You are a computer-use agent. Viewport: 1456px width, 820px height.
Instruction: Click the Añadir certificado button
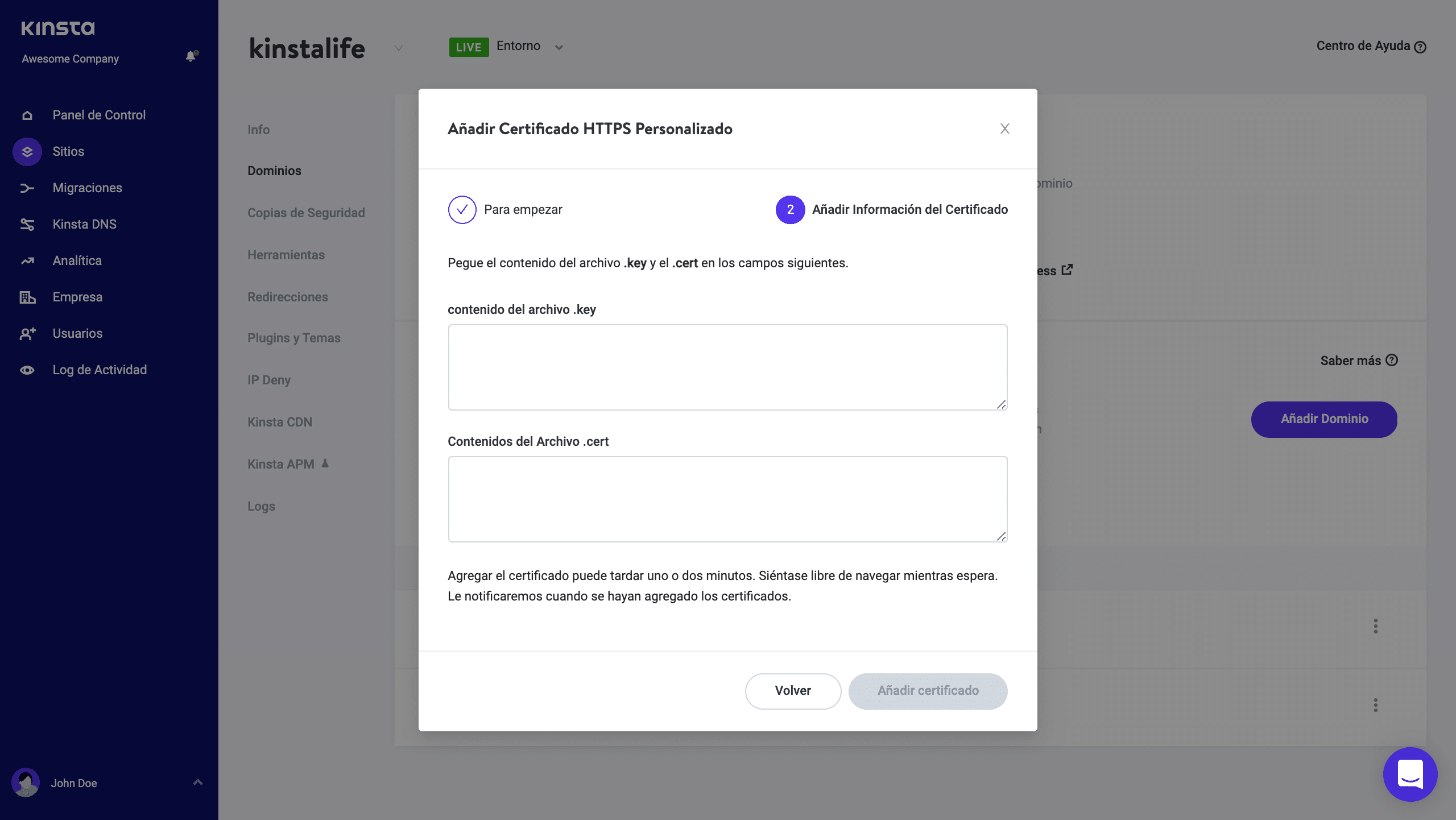(x=928, y=691)
